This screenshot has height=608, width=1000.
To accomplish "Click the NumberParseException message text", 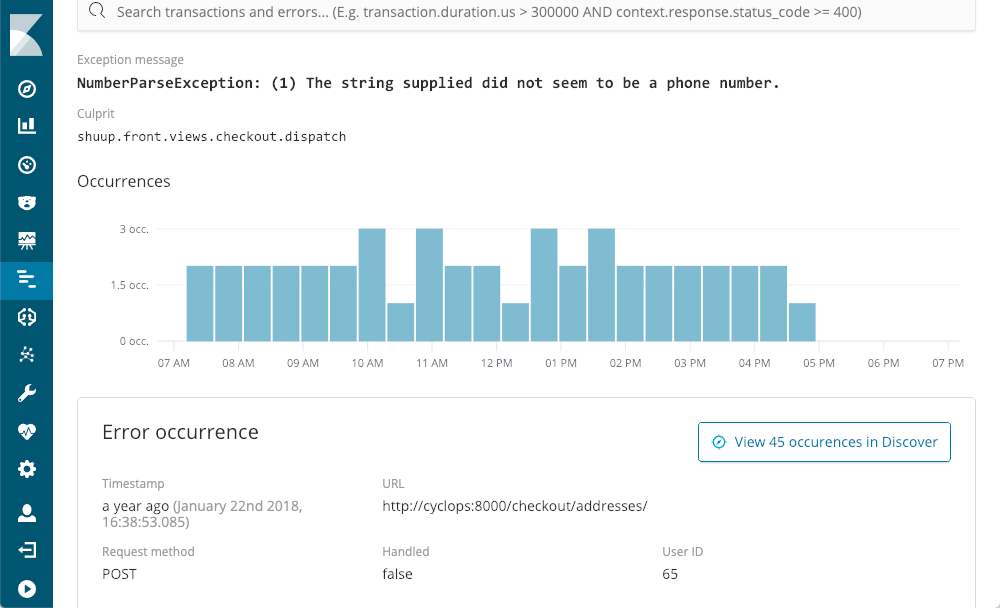I will (x=428, y=83).
